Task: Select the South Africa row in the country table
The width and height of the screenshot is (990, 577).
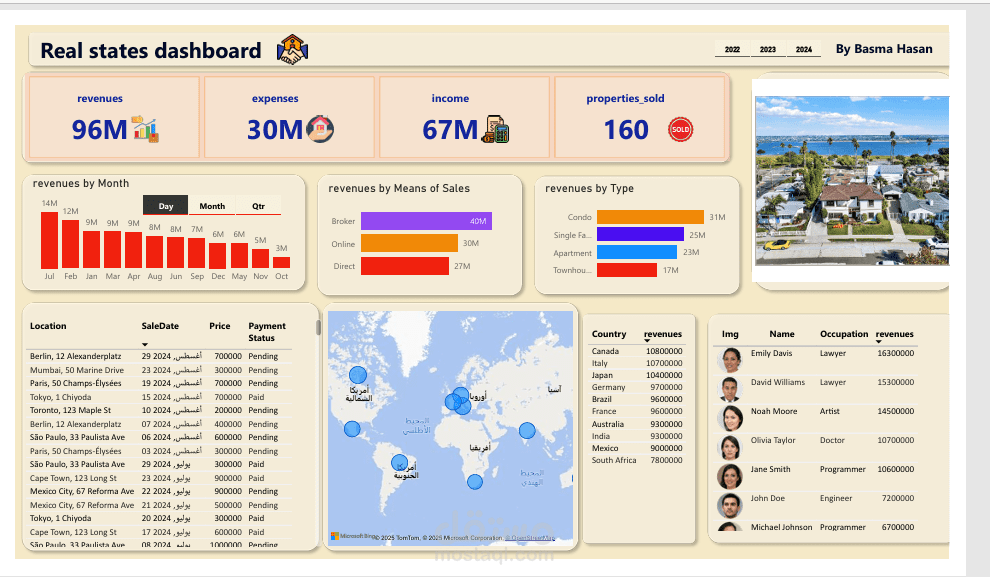Action: [x=636, y=460]
